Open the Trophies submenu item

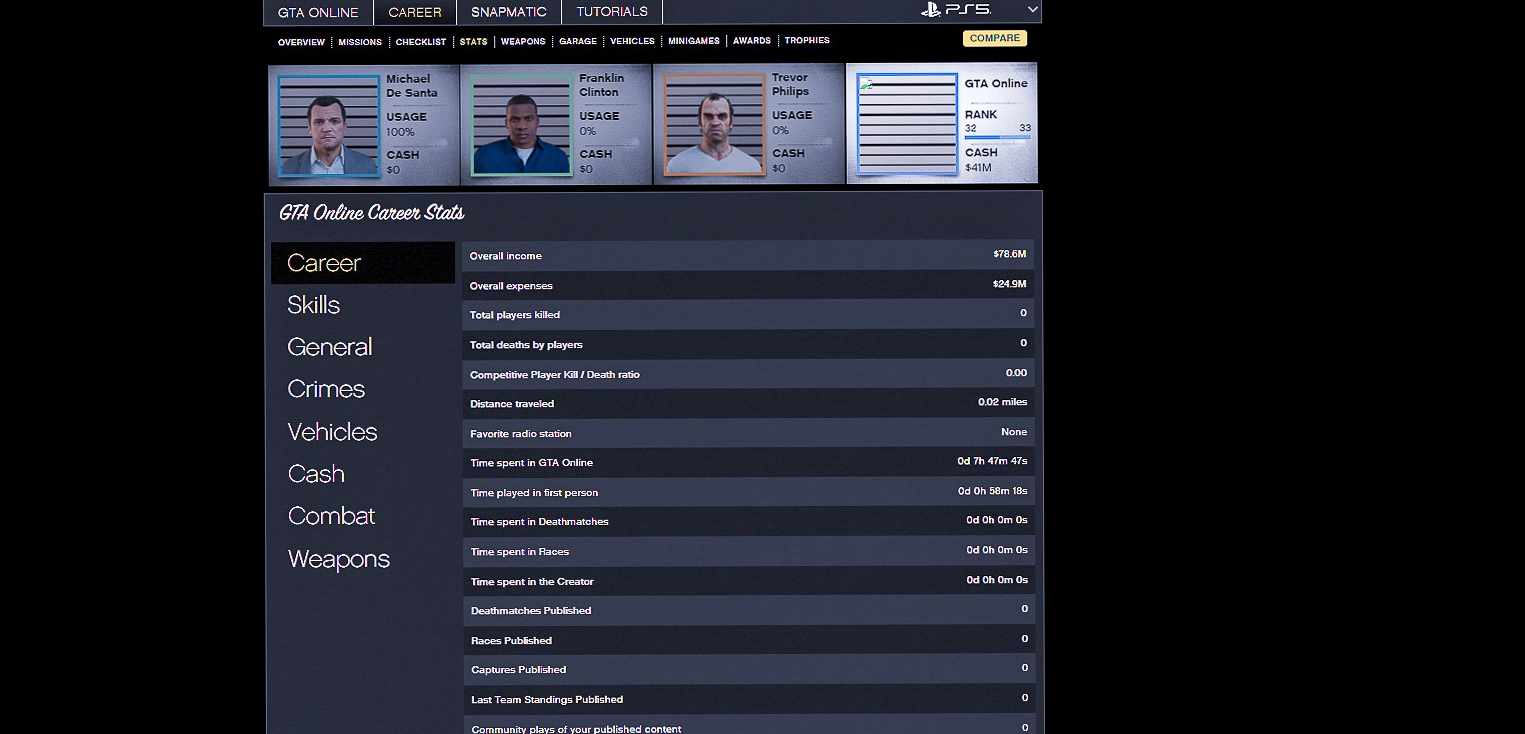click(807, 41)
